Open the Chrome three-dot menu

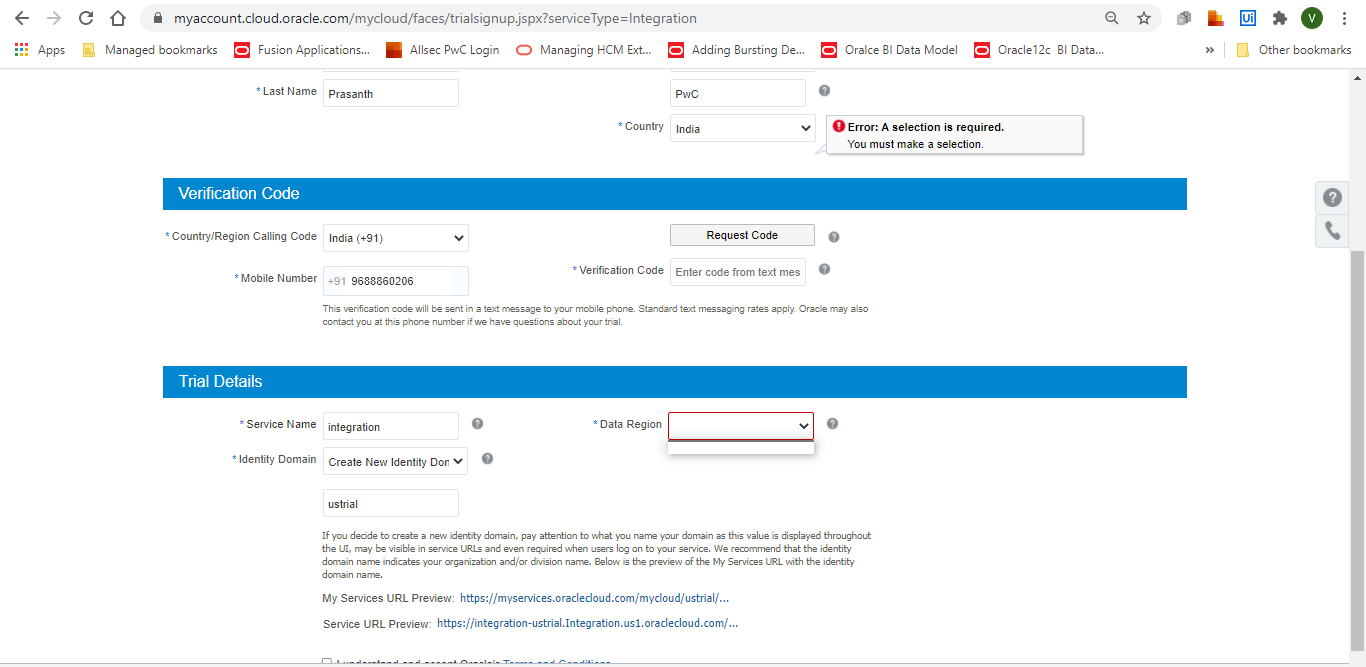pyautogui.click(x=1344, y=18)
